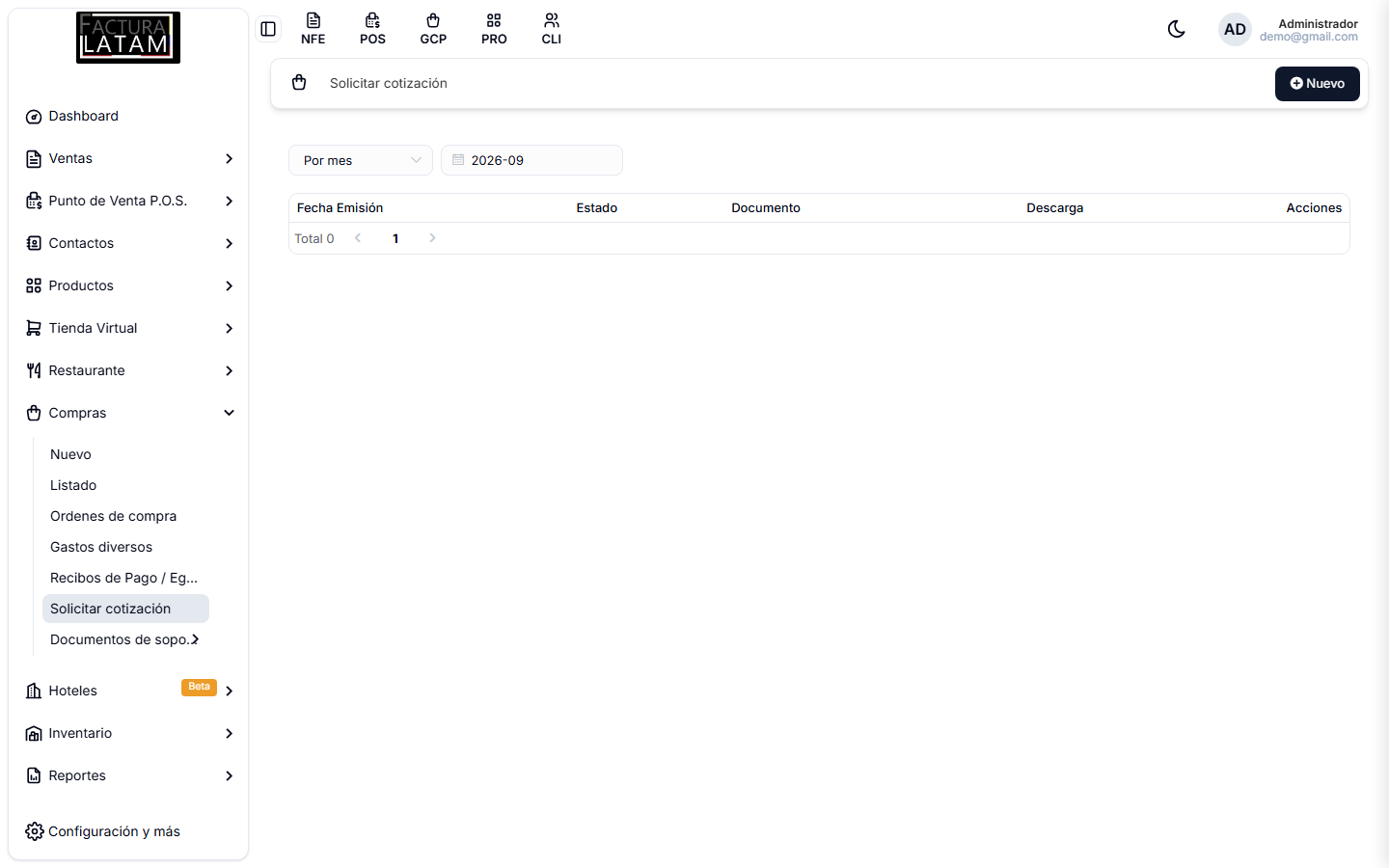Toggle the sidebar collapse icon

click(x=268, y=29)
